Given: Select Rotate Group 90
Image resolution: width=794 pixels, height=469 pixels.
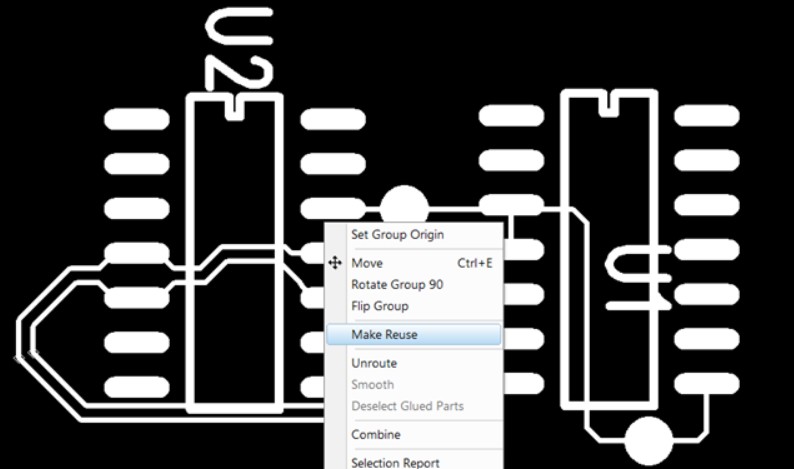Looking at the screenshot, I should pos(397,285).
